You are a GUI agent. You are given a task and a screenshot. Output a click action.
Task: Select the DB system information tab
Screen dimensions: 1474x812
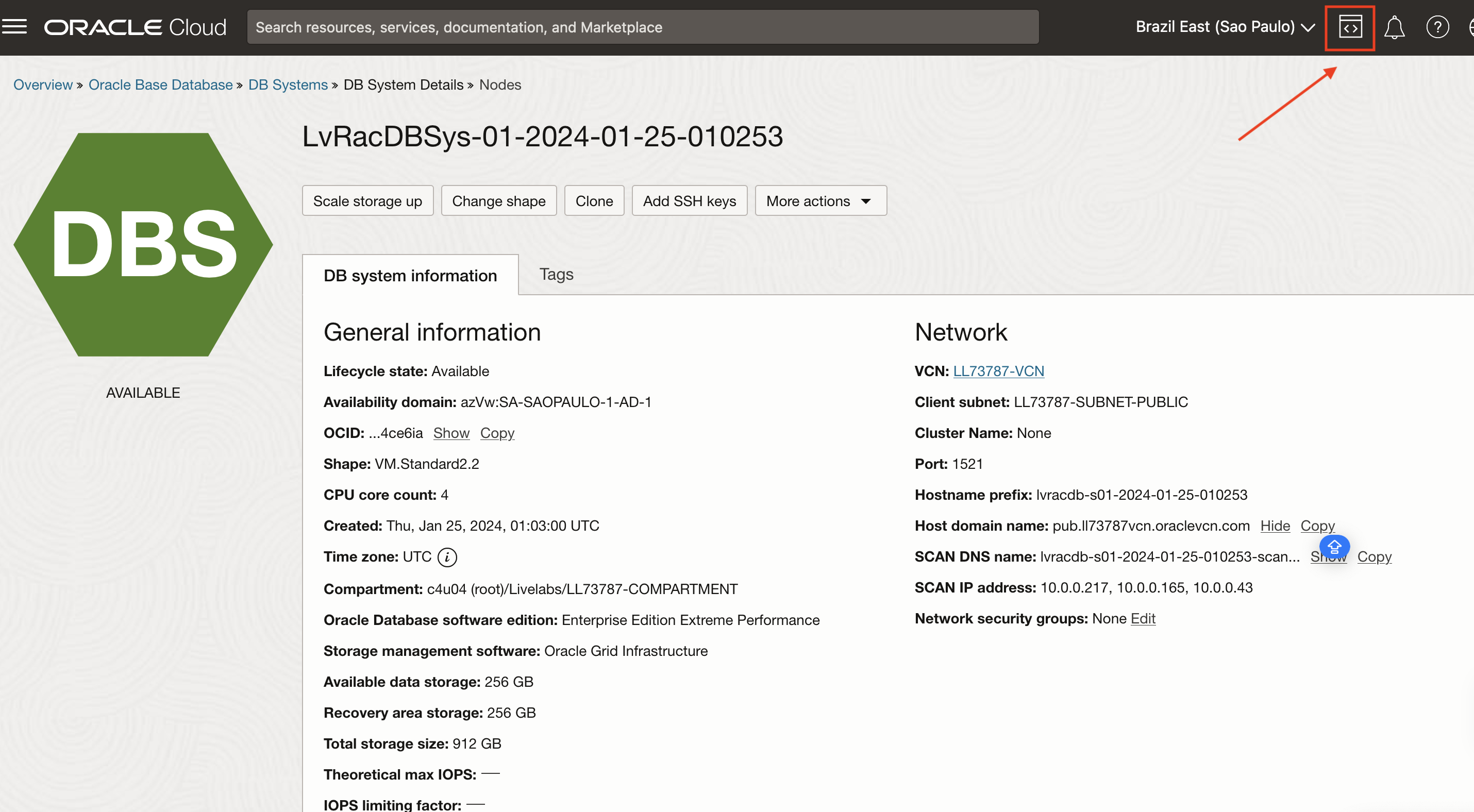click(x=410, y=276)
